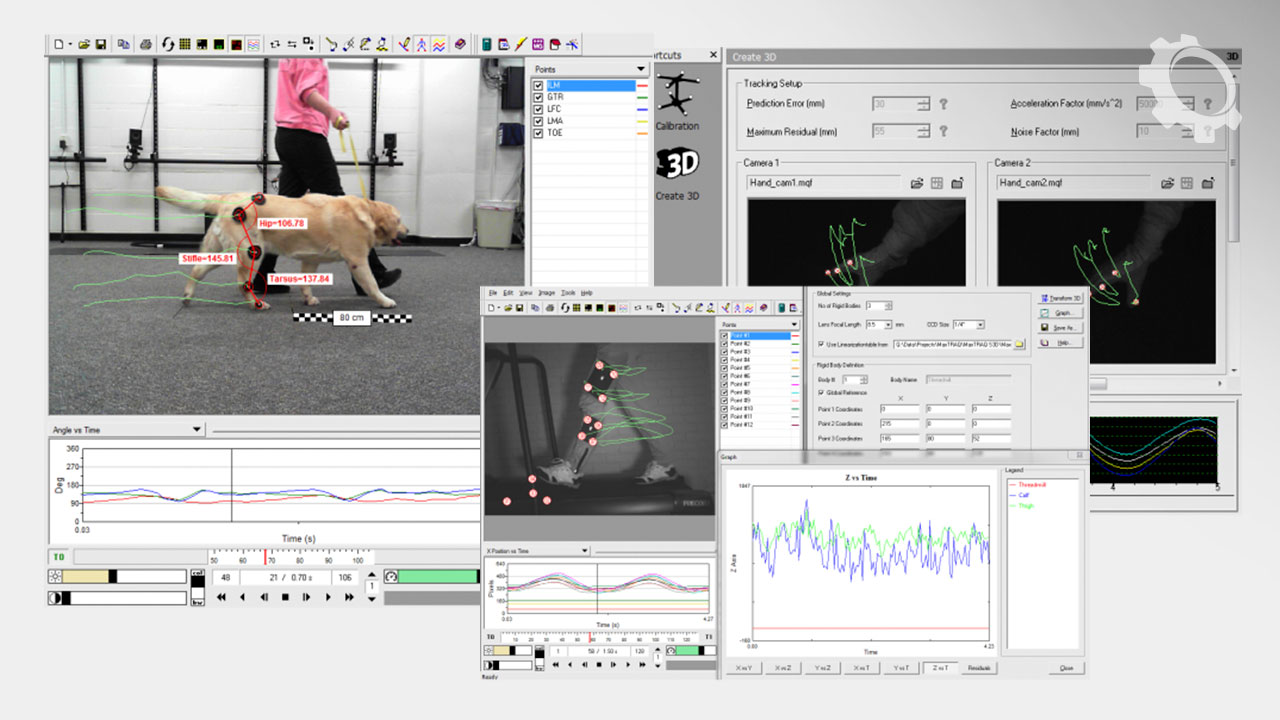Screen dimensions: 1280x720
Task: Open the Camera 1 file browse folder icon
Action: tap(917, 183)
